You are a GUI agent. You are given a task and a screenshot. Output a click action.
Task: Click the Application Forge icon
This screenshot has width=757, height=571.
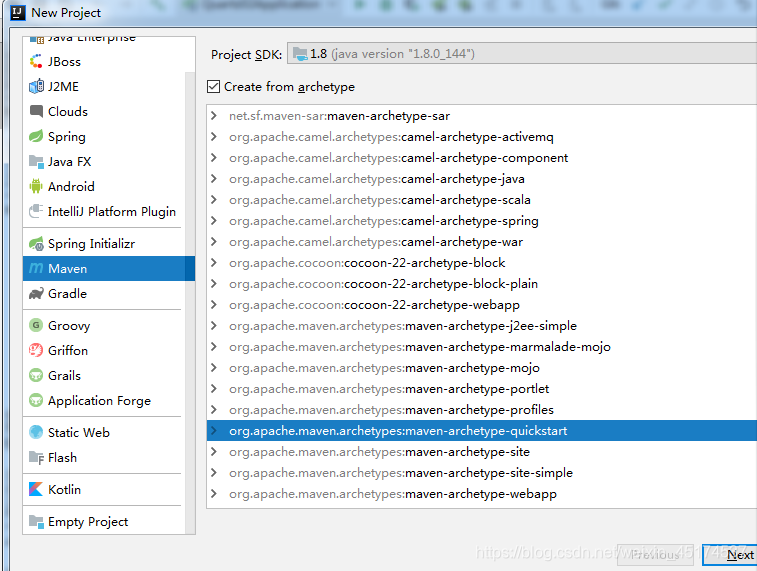36,400
